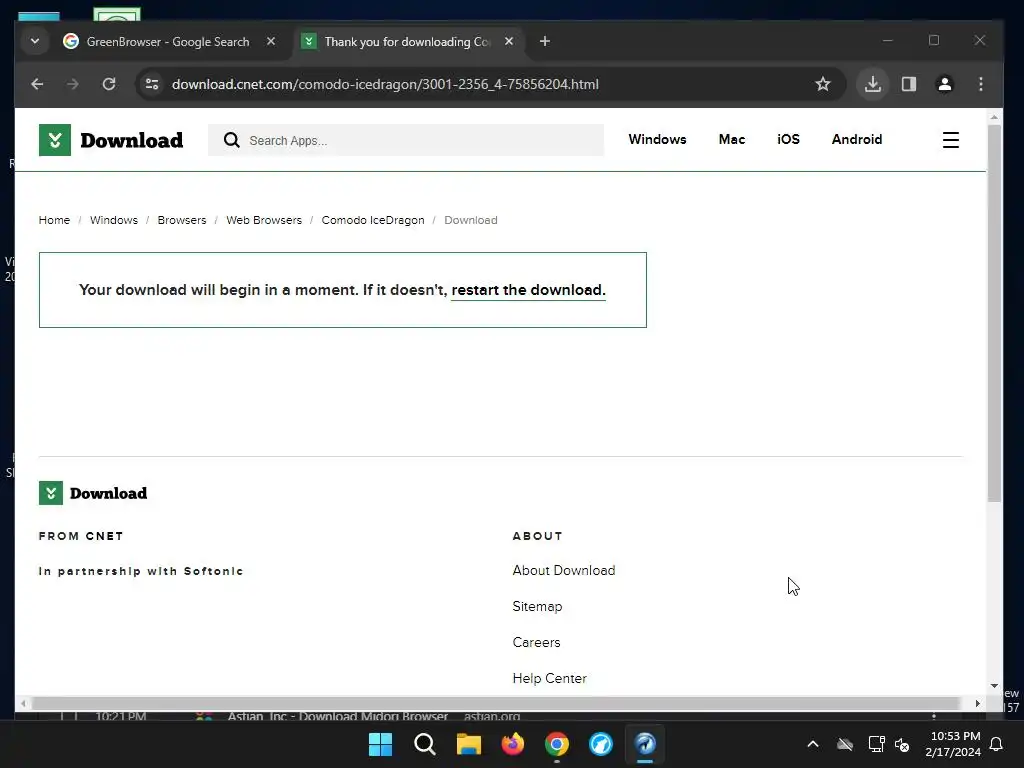Open About Download footer link

point(564,570)
